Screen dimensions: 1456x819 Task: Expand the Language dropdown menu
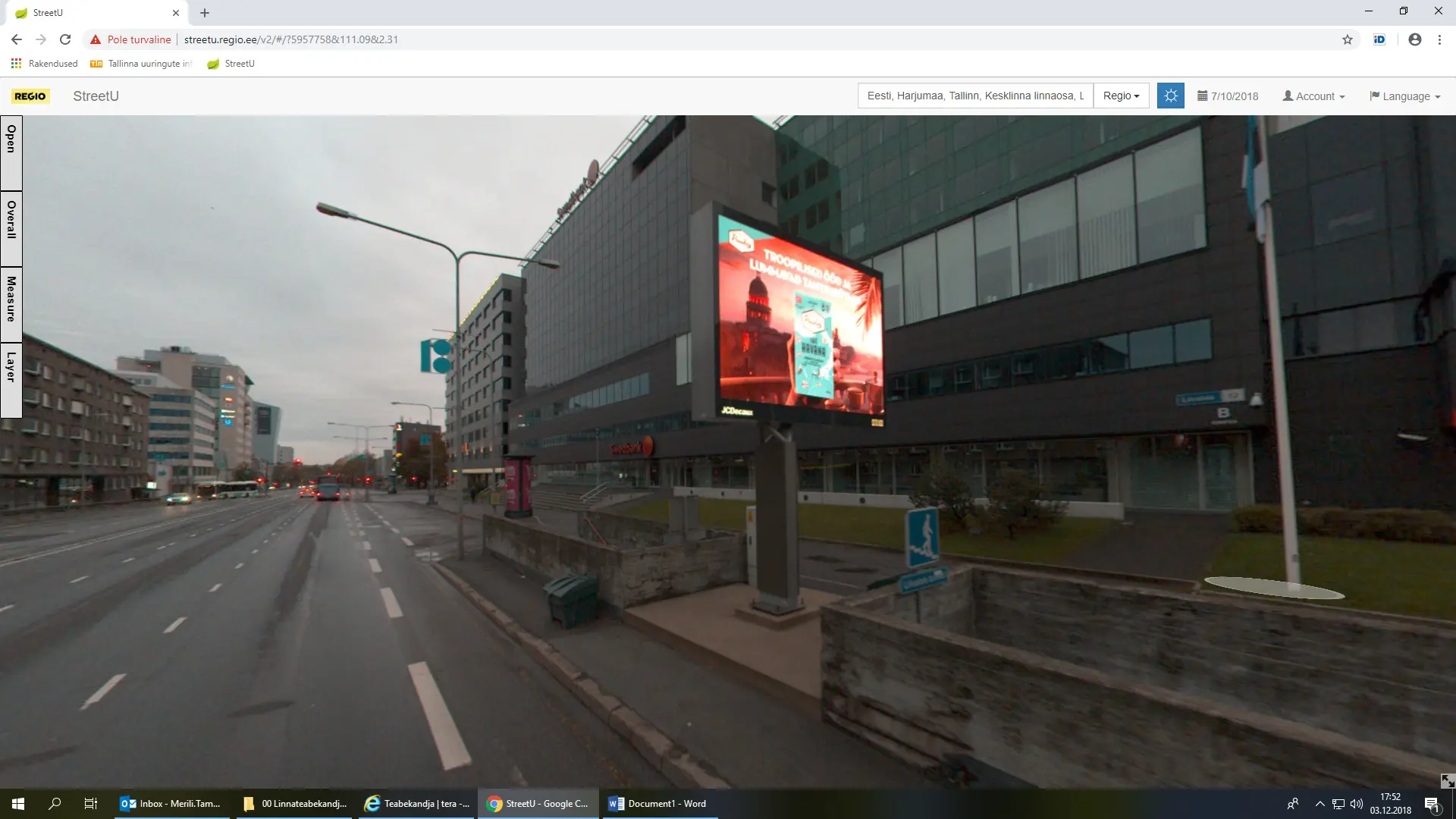[1404, 96]
